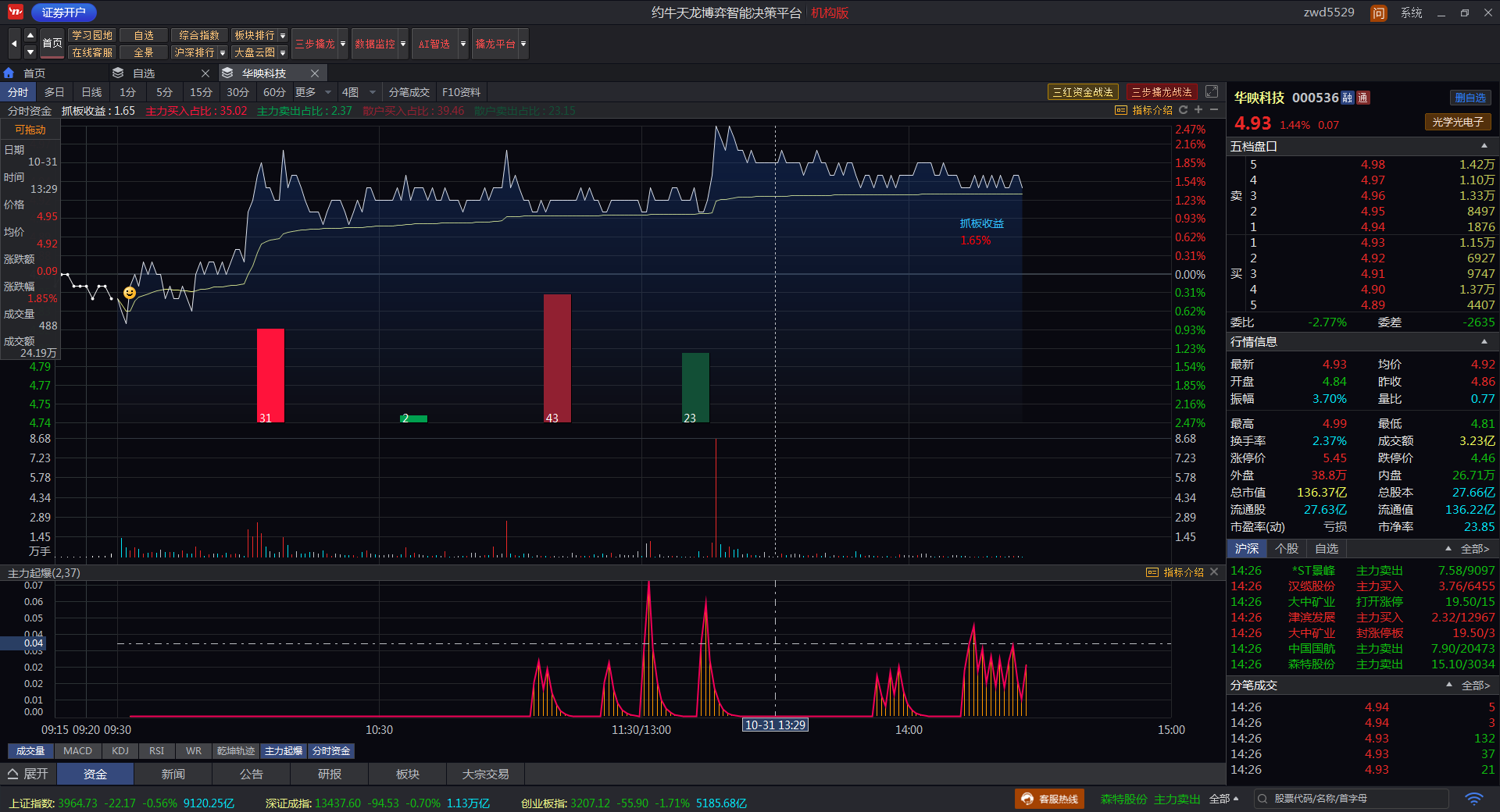Click the 光学光电子 sector button
The height and width of the screenshot is (812, 1500).
point(1458,122)
